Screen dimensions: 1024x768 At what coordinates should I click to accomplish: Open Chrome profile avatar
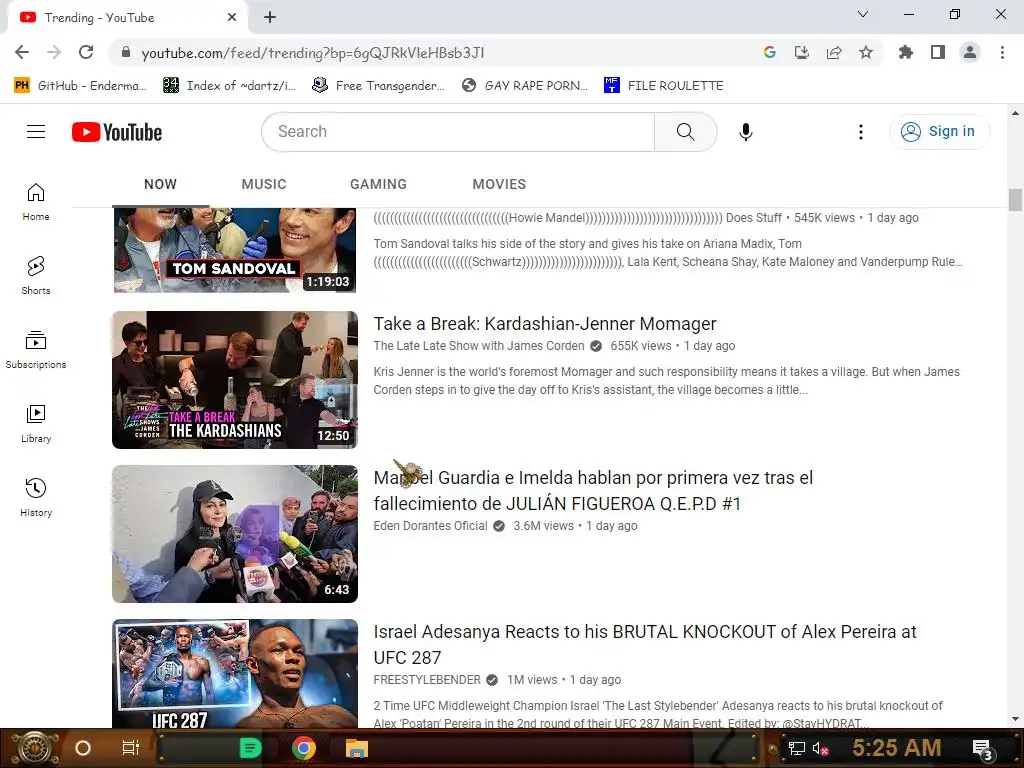pyautogui.click(x=970, y=52)
